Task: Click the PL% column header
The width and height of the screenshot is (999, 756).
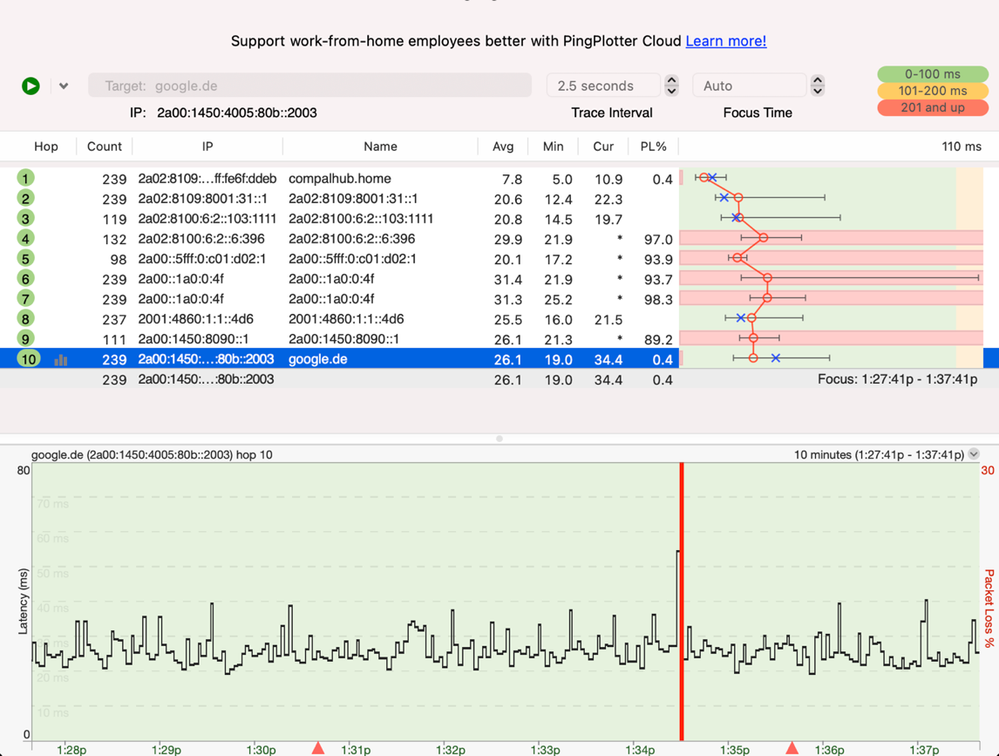Action: click(x=654, y=146)
